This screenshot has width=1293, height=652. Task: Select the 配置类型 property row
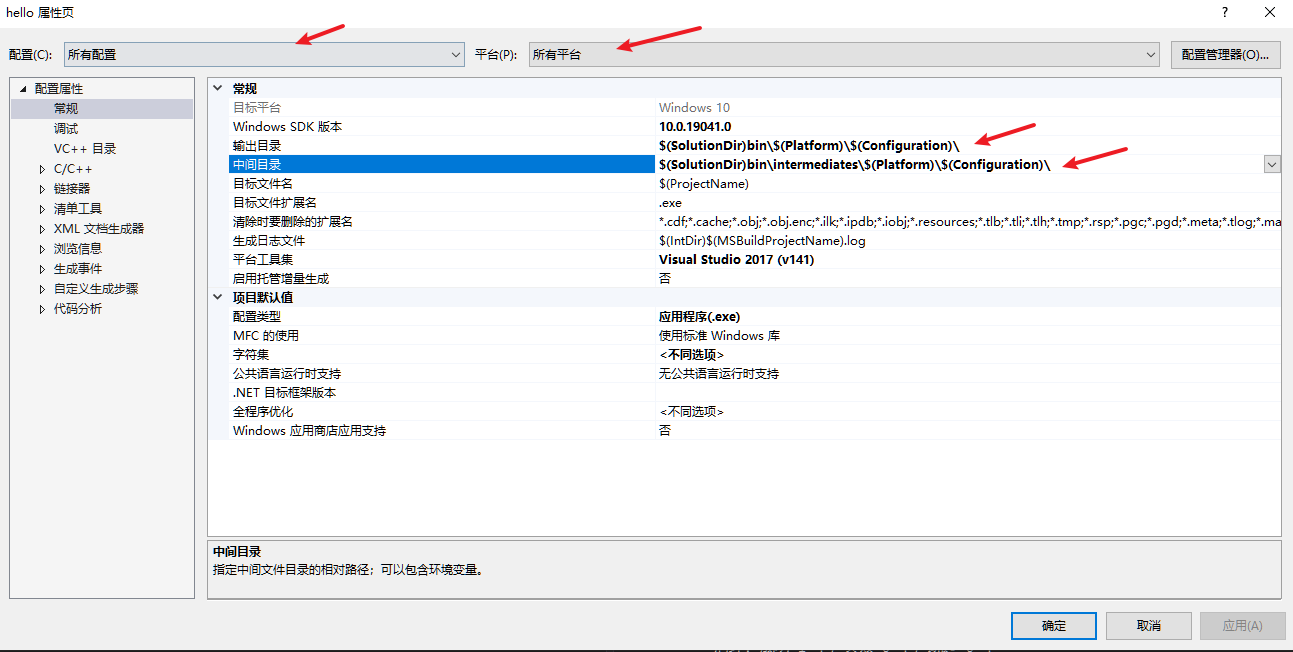tap(755, 316)
